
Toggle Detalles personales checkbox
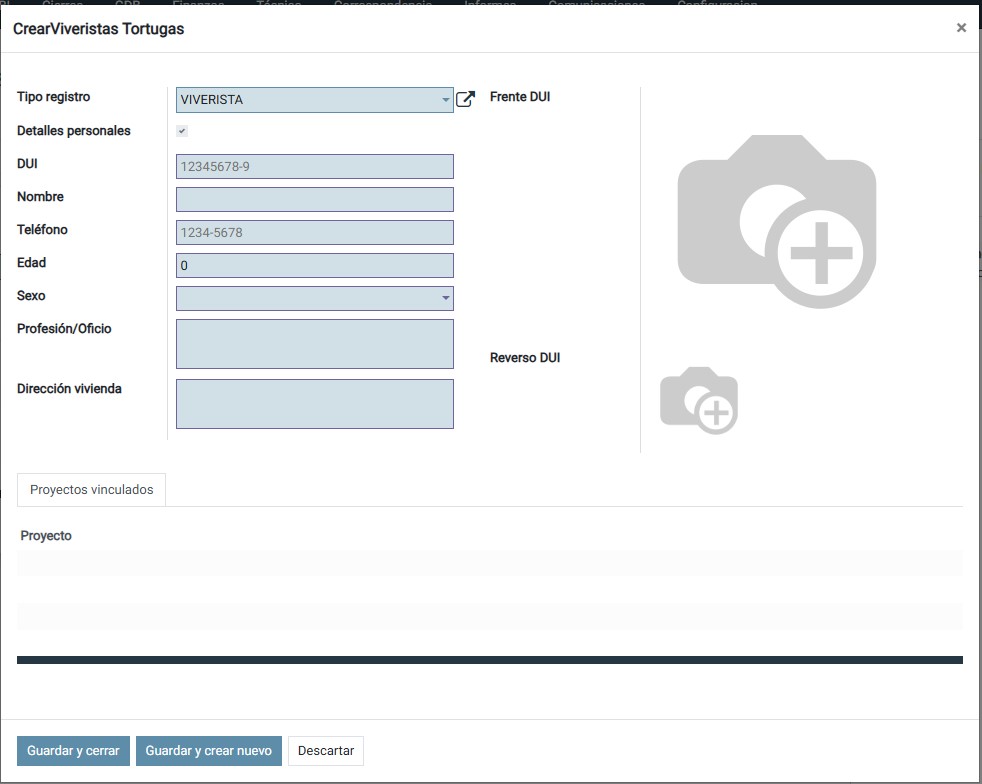pos(182,131)
